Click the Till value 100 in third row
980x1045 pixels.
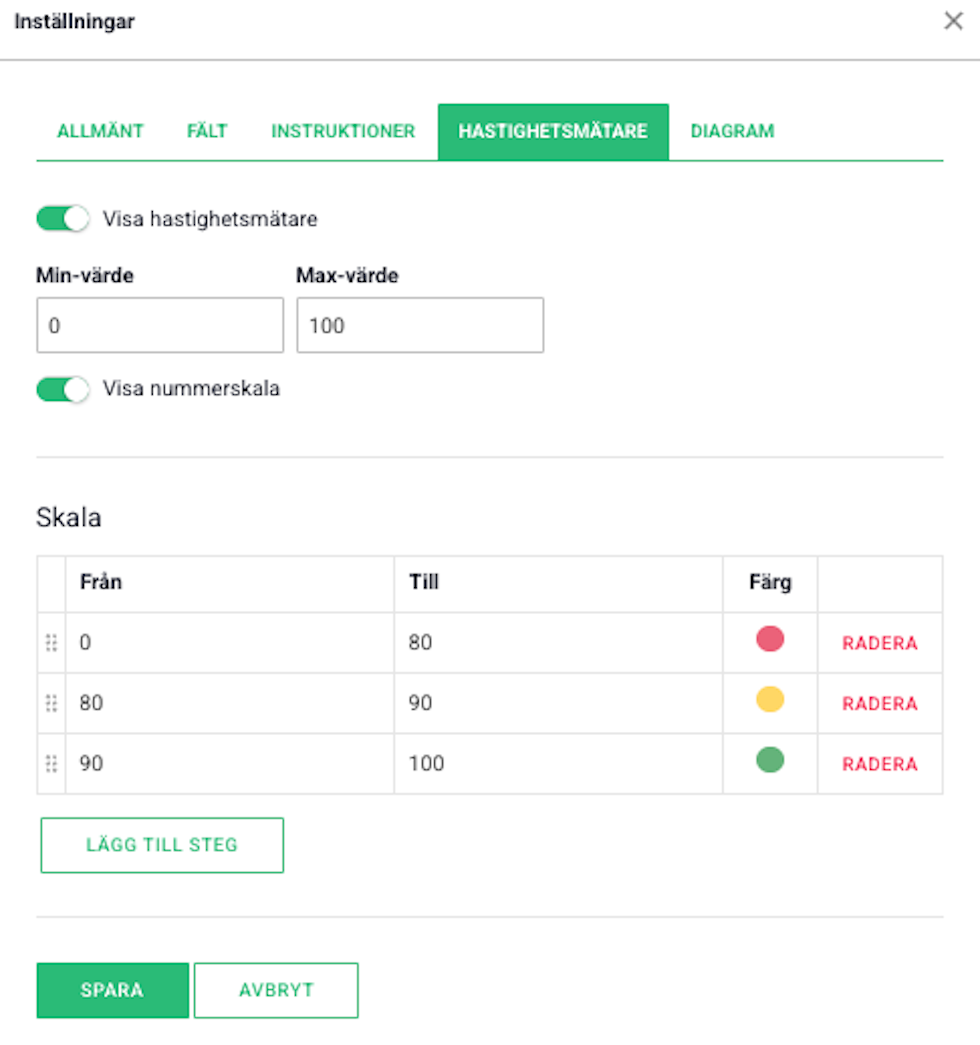coord(426,763)
